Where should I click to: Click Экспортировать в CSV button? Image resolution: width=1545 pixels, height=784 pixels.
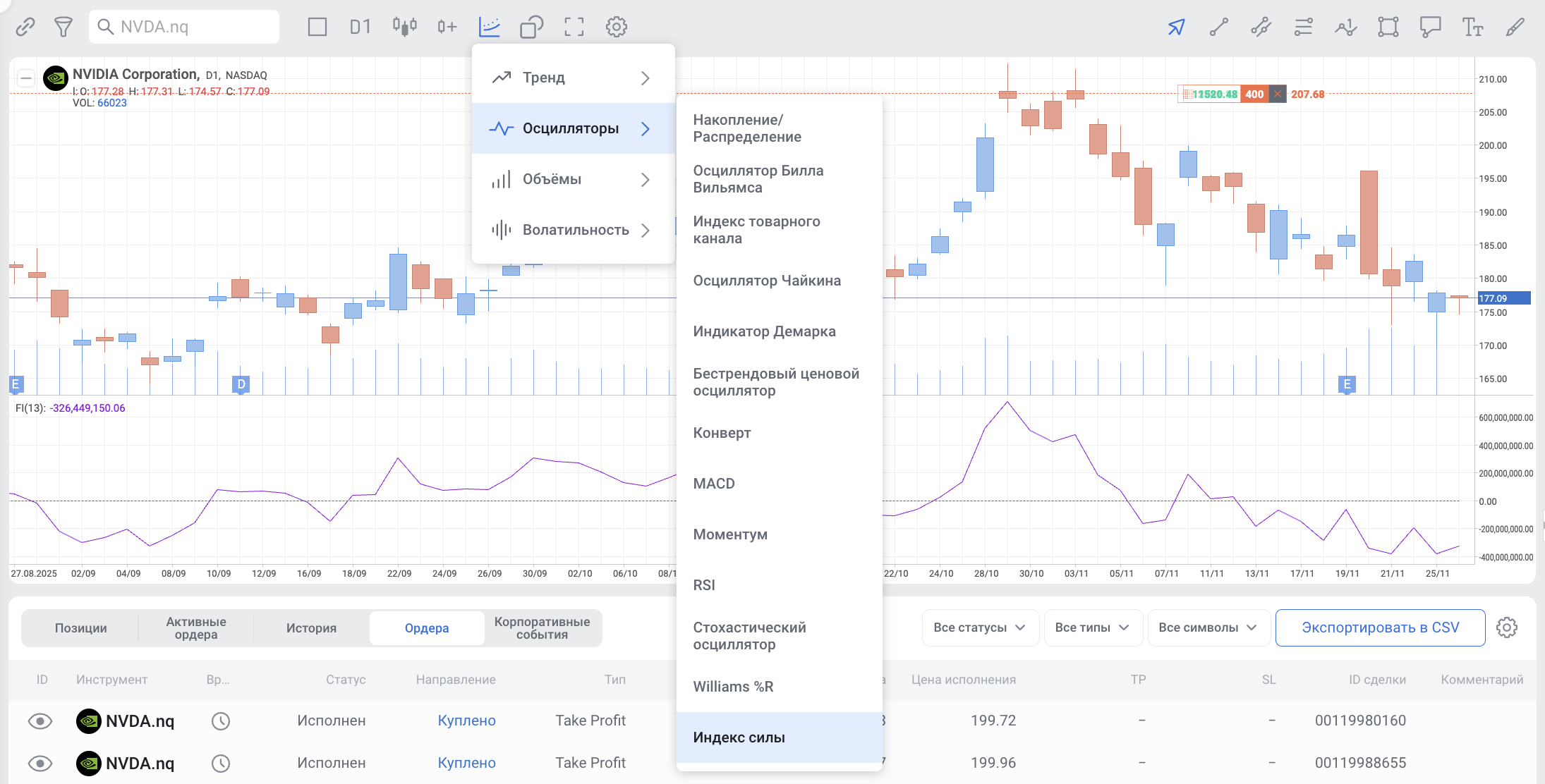coord(1380,627)
